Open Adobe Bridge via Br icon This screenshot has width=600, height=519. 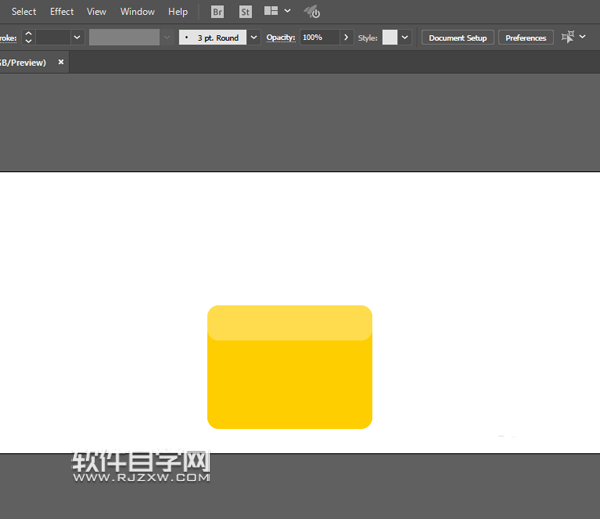pos(218,12)
